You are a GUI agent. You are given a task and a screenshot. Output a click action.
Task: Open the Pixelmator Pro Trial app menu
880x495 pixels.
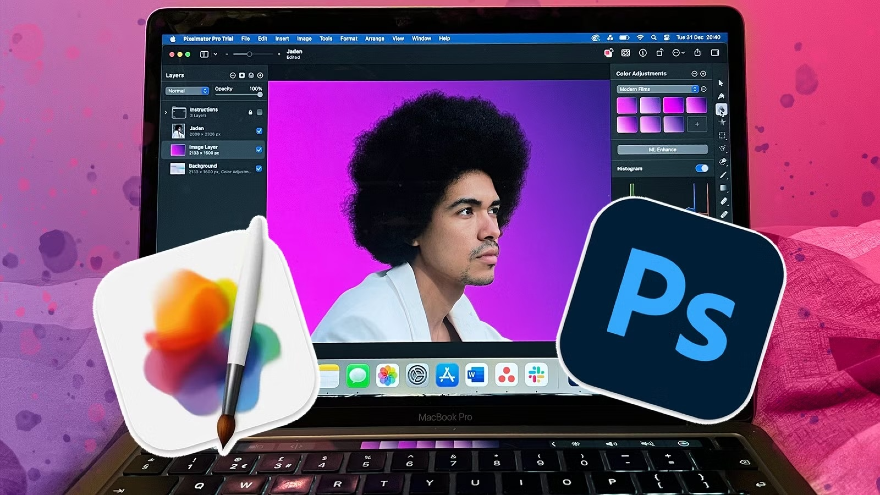(x=208, y=39)
